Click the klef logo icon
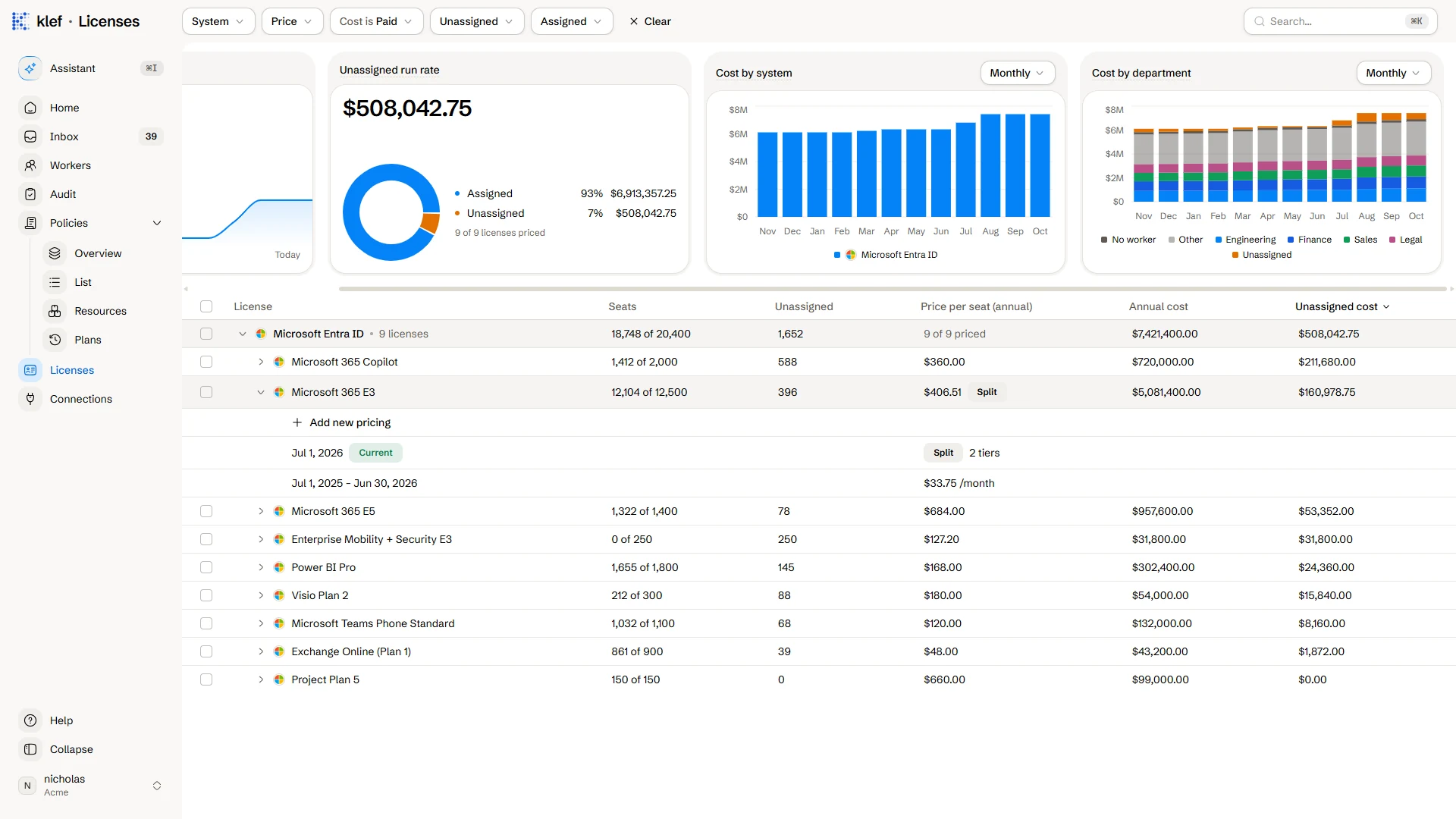 coord(20,21)
